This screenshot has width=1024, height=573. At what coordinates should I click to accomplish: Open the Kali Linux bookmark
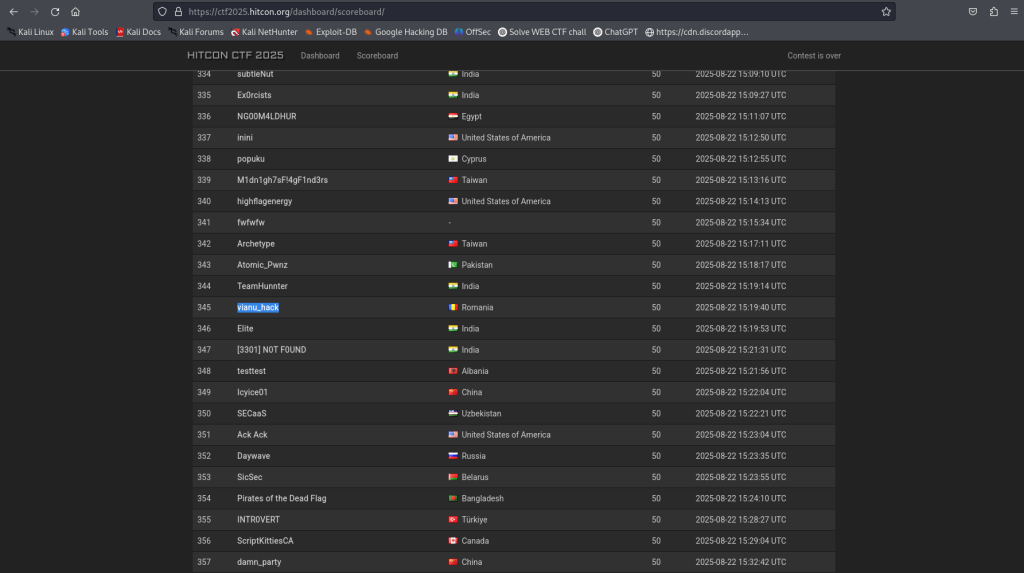29,32
